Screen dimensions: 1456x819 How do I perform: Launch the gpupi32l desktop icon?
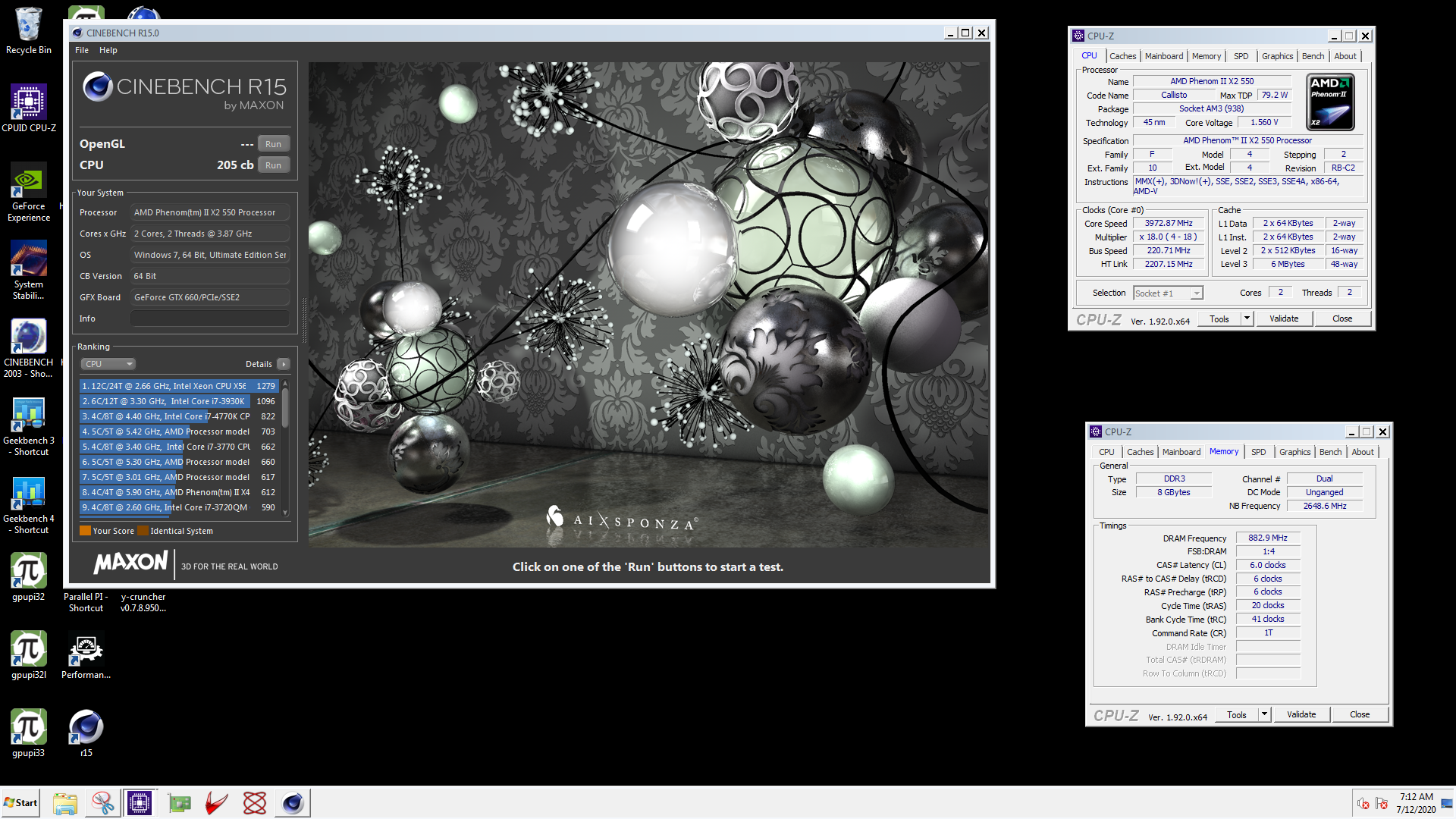tap(29, 655)
